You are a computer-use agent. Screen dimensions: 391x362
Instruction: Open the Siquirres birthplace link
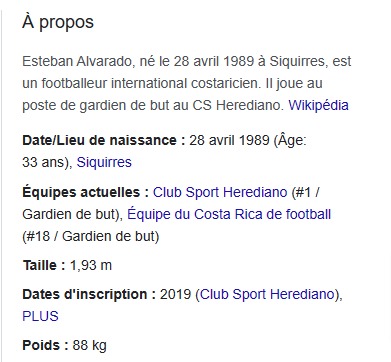point(104,162)
